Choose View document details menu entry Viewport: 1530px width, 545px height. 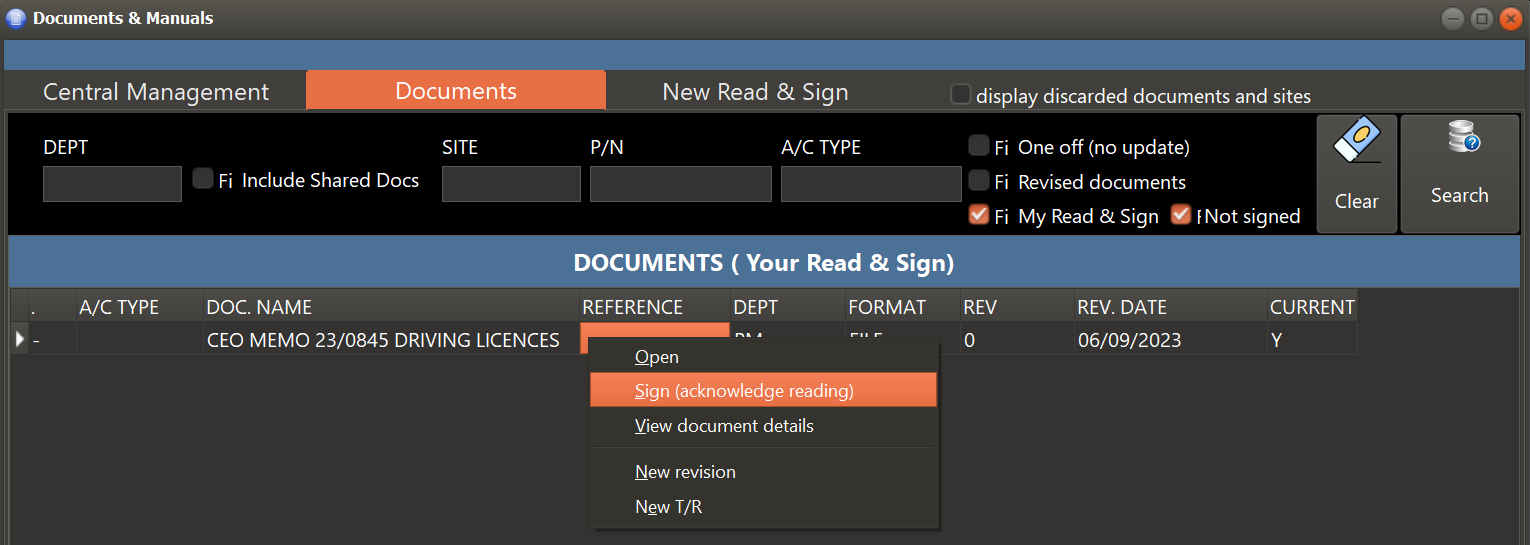[x=764, y=426]
